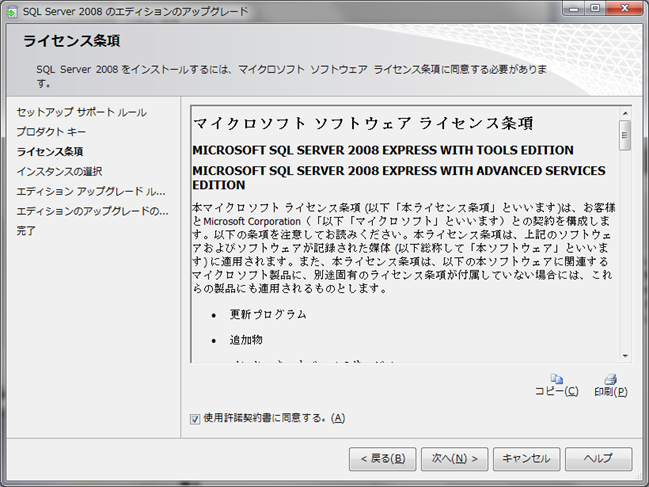Click the 更新プログラム bullet item
This screenshot has height=487, width=649.
click(x=268, y=314)
